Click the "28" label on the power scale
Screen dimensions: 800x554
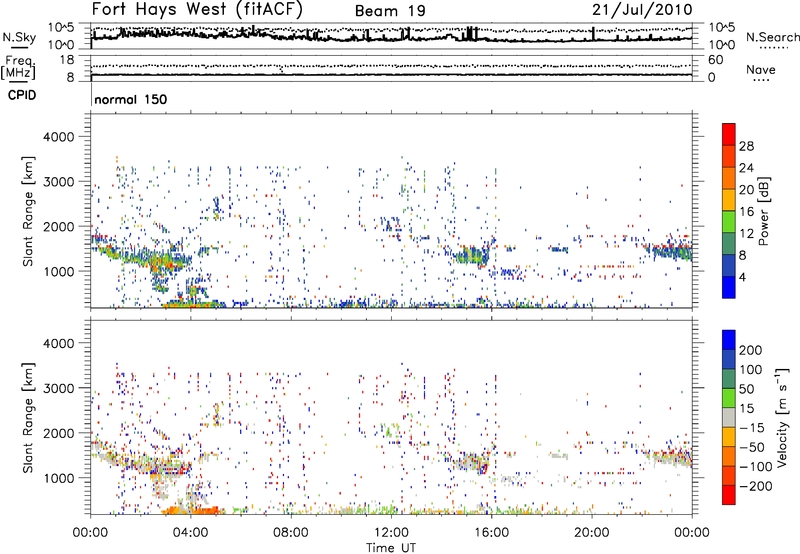pyautogui.click(x=746, y=146)
